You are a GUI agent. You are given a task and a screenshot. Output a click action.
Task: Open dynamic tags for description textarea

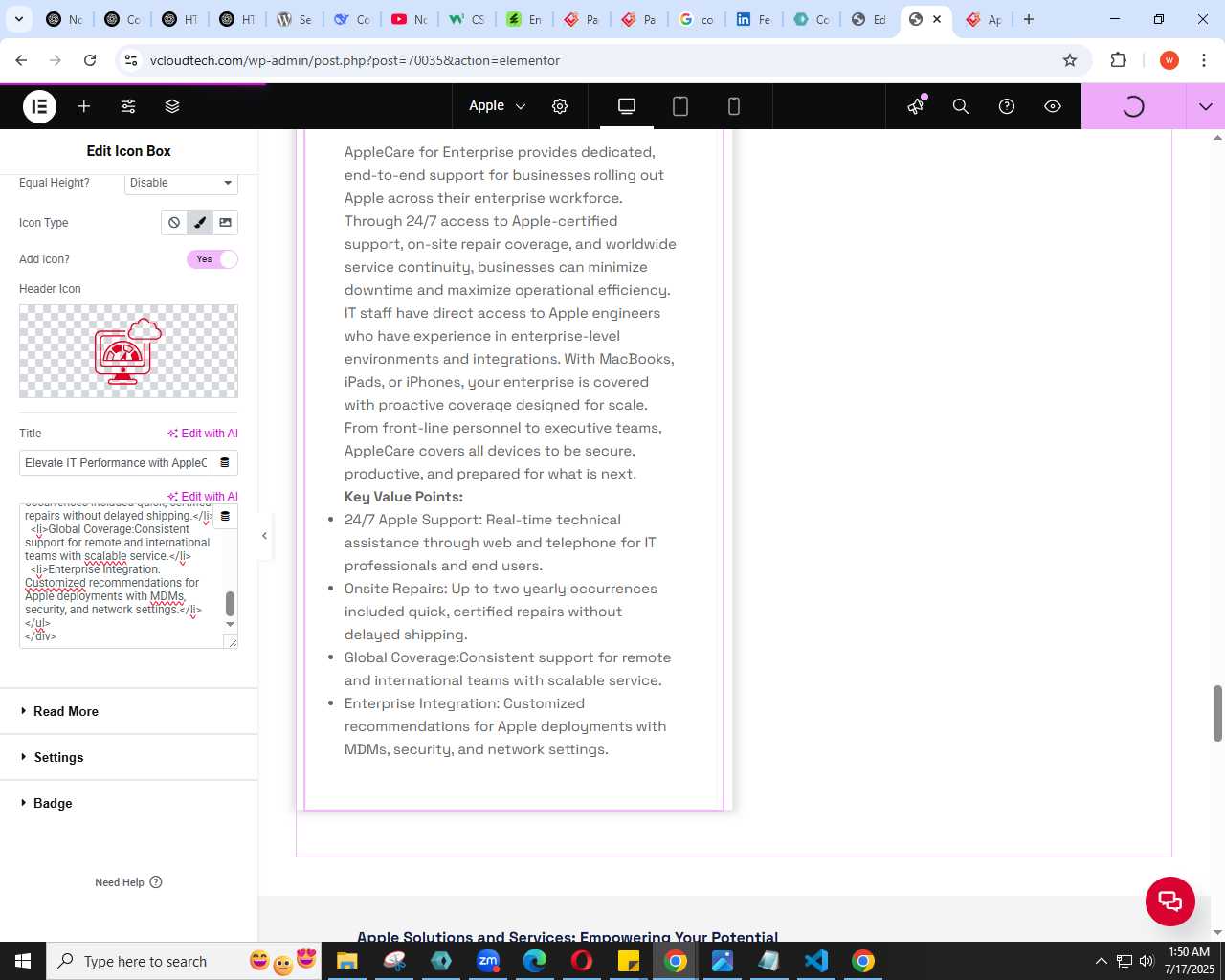tap(225, 517)
